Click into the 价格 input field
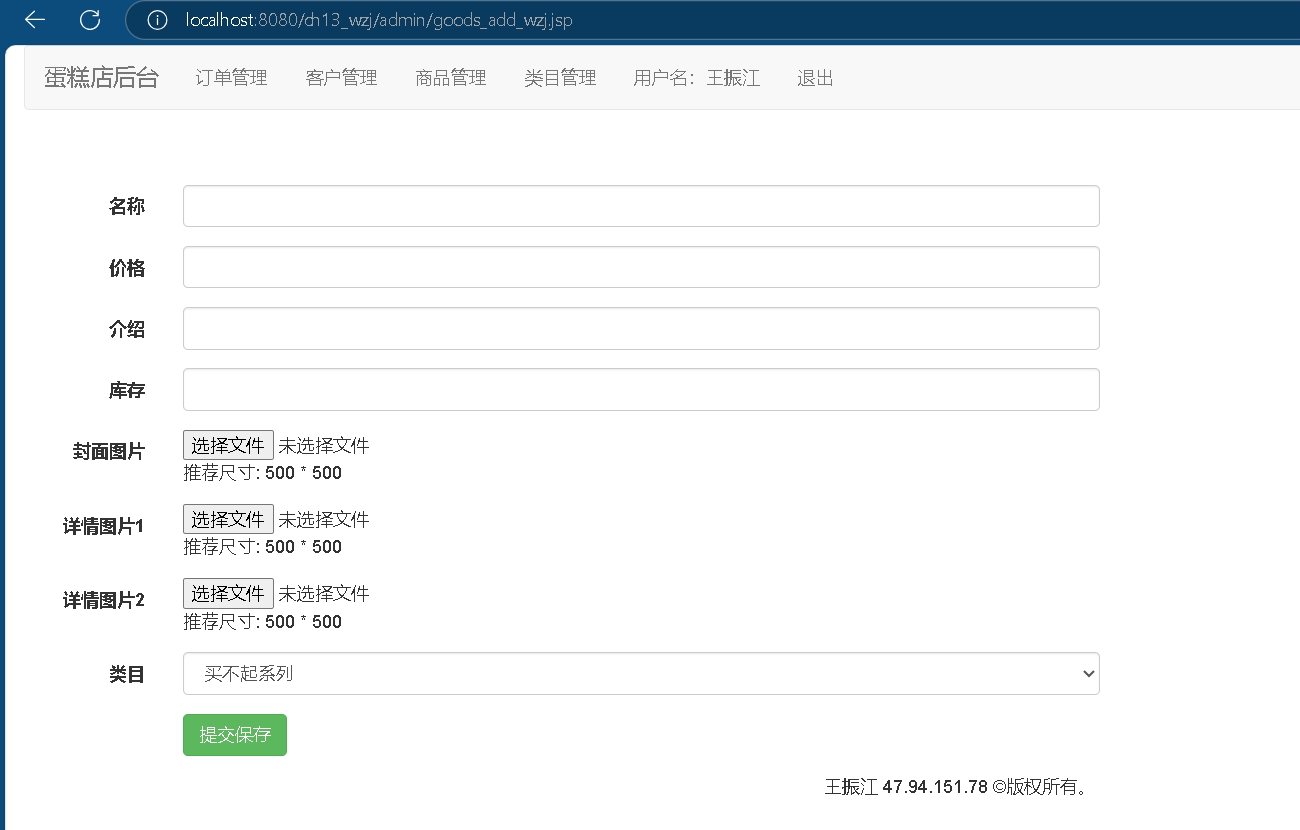 click(640, 267)
